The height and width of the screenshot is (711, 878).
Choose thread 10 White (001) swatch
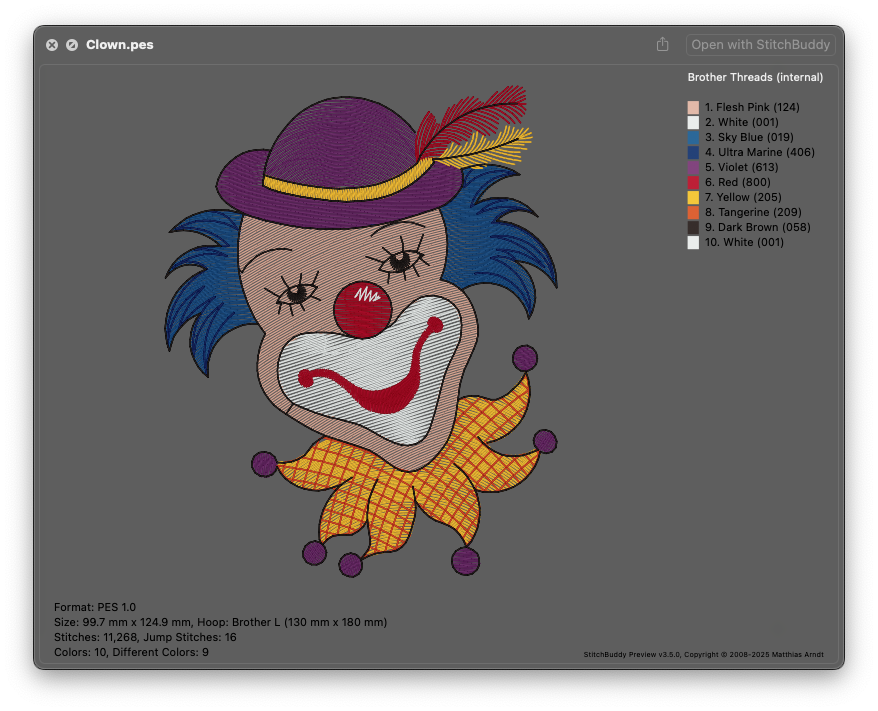(693, 242)
